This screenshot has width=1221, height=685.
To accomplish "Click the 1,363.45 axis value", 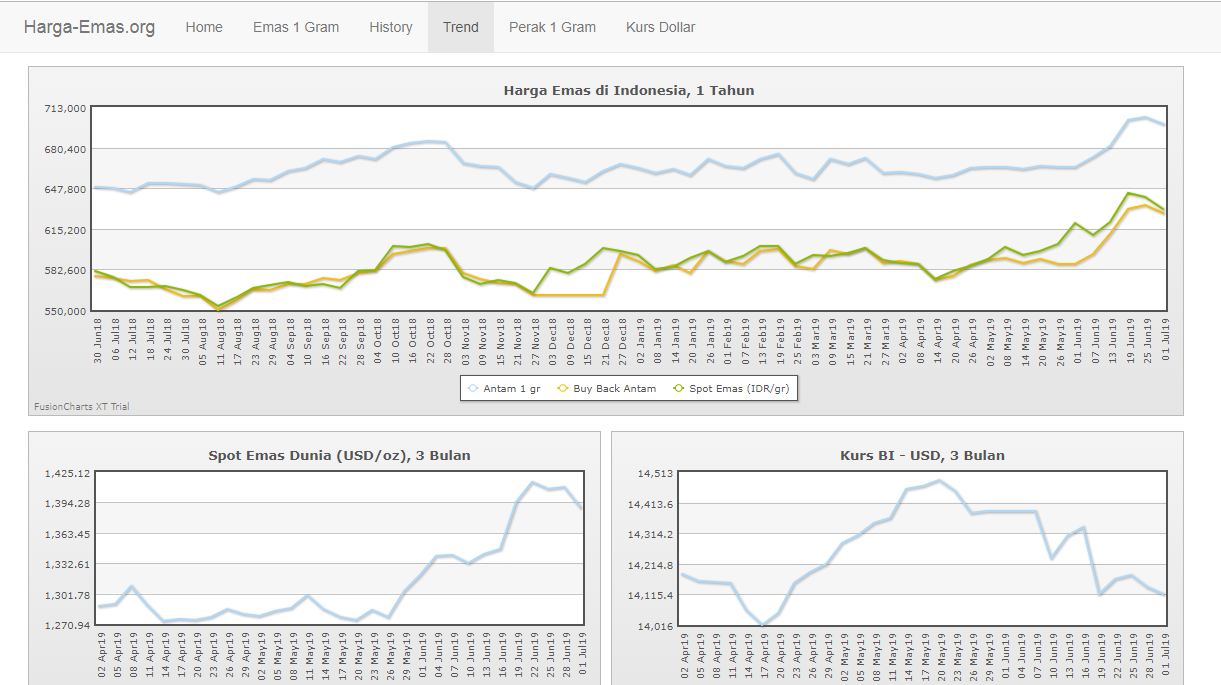I will pyautogui.click(x=67, y=534).
